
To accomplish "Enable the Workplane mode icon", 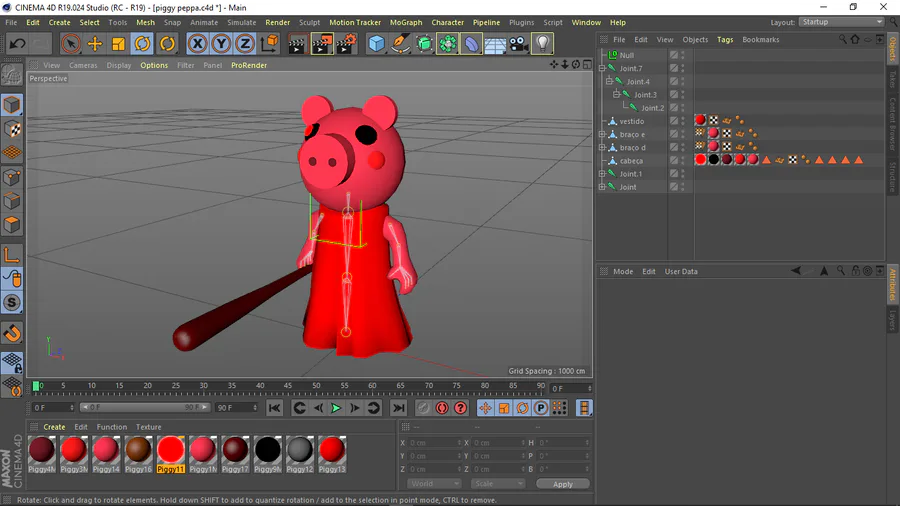I will (x=12, y=153).
